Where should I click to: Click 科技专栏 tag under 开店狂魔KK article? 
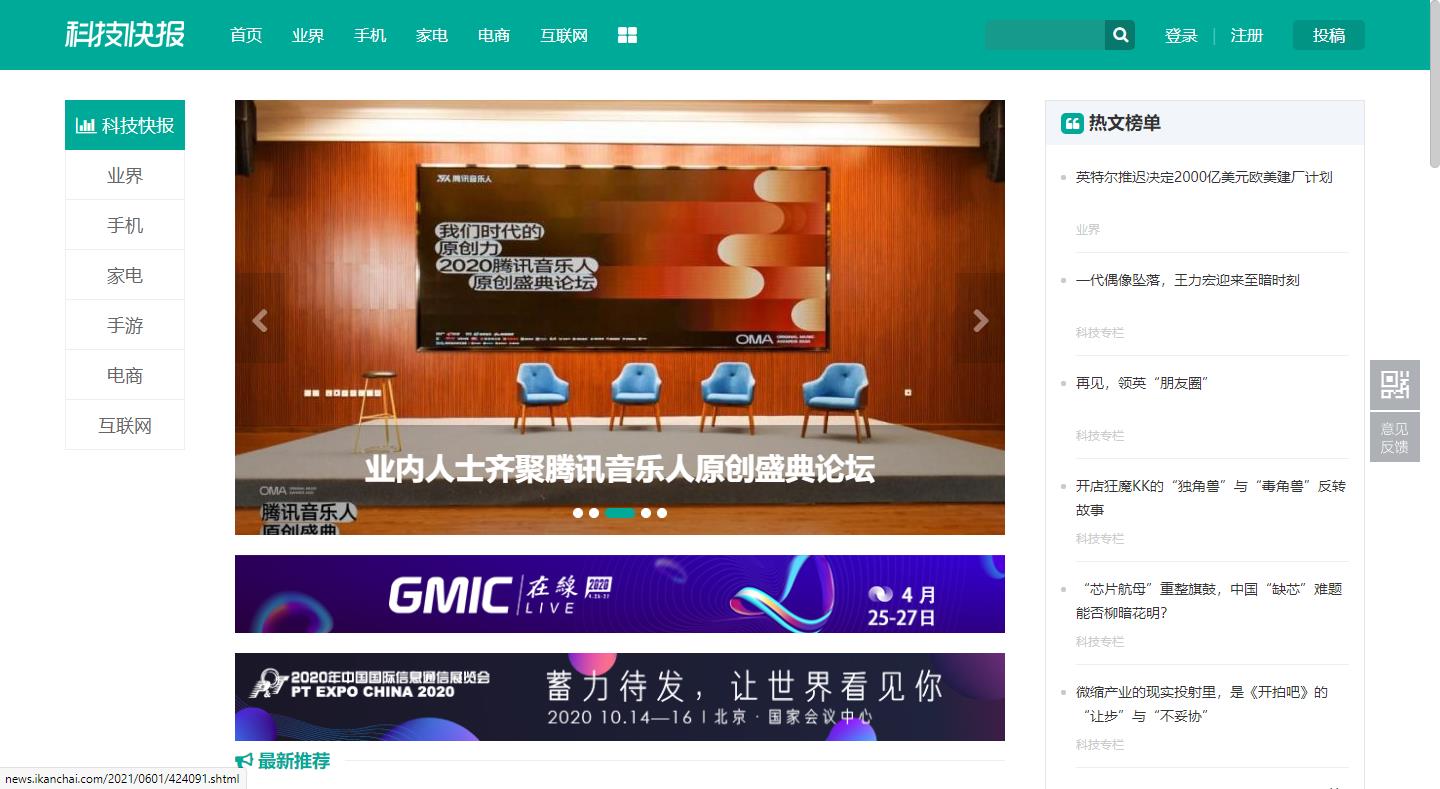coord(1100,538)
